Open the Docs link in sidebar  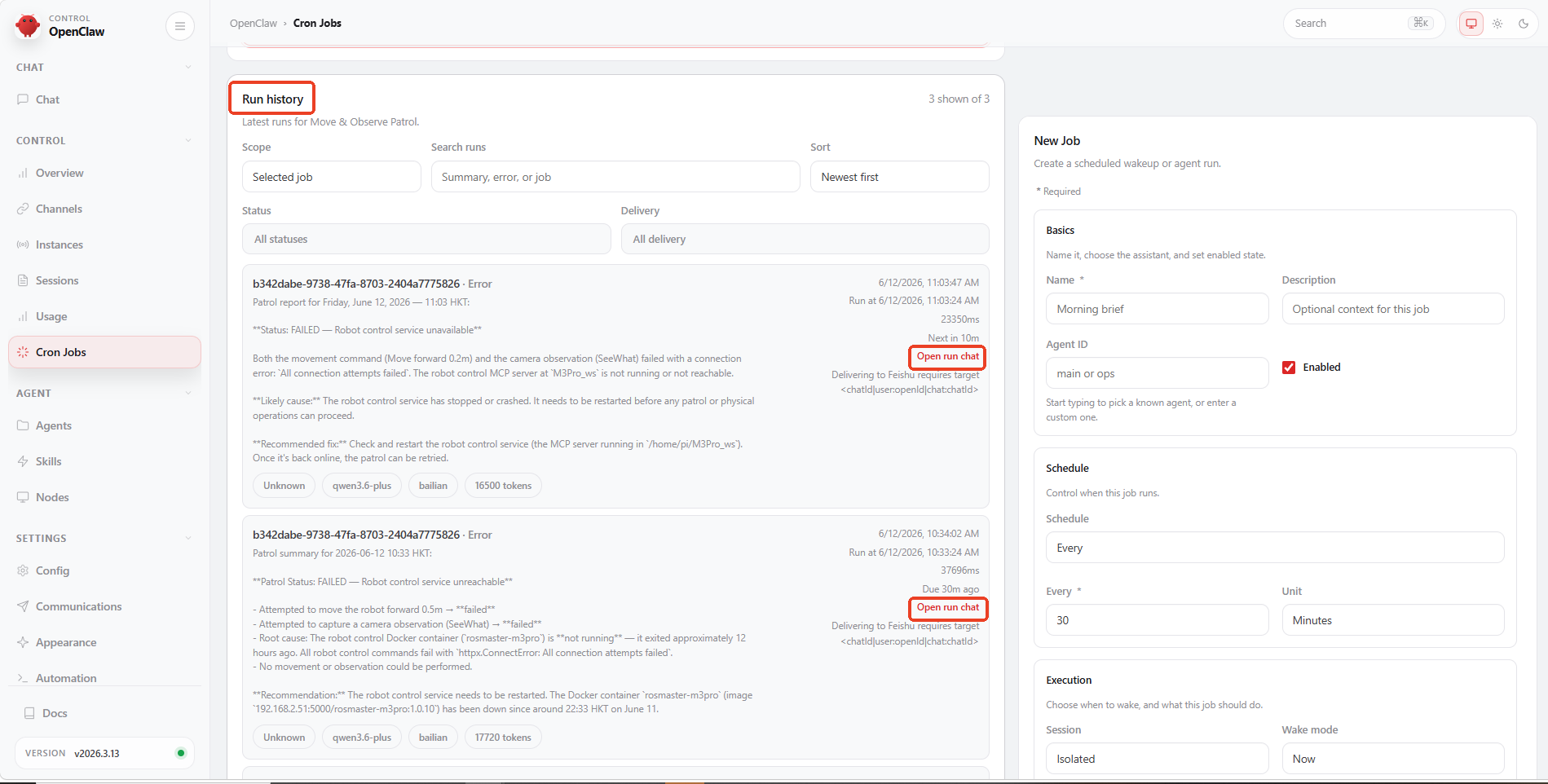point(104,713)
